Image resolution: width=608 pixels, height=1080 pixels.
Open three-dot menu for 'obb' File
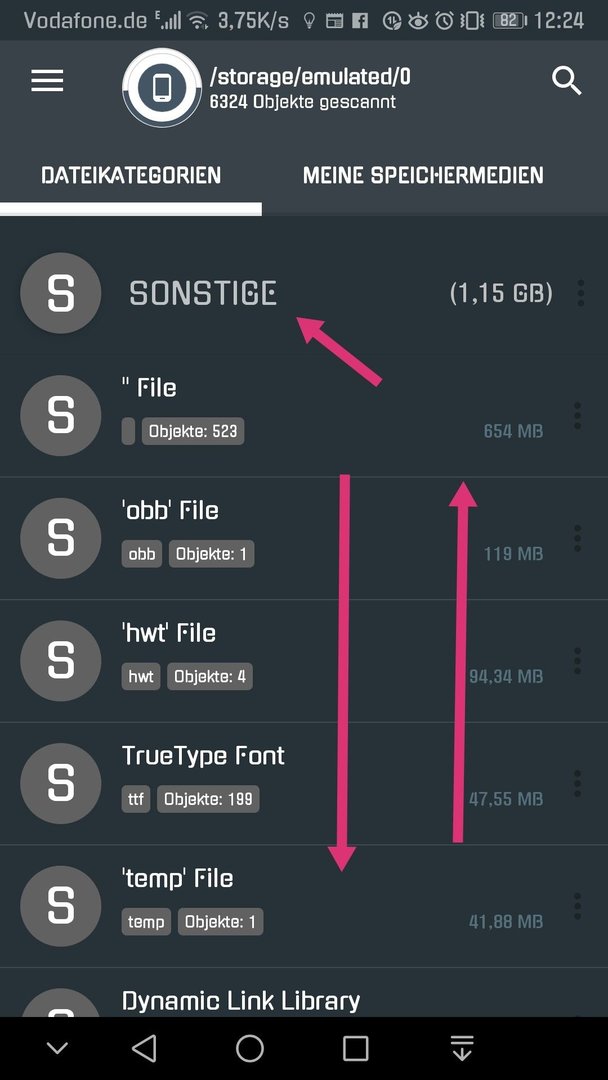click(577, 539)
